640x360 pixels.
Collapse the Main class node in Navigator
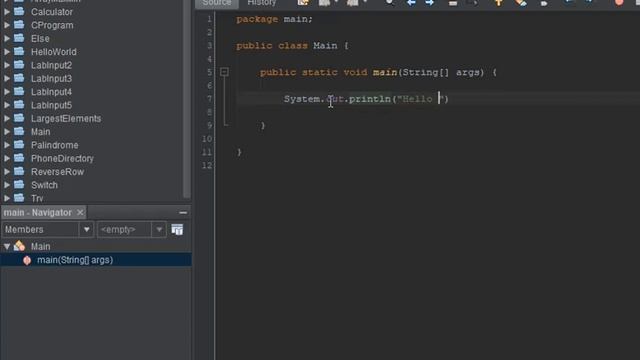tap(7, 247)
